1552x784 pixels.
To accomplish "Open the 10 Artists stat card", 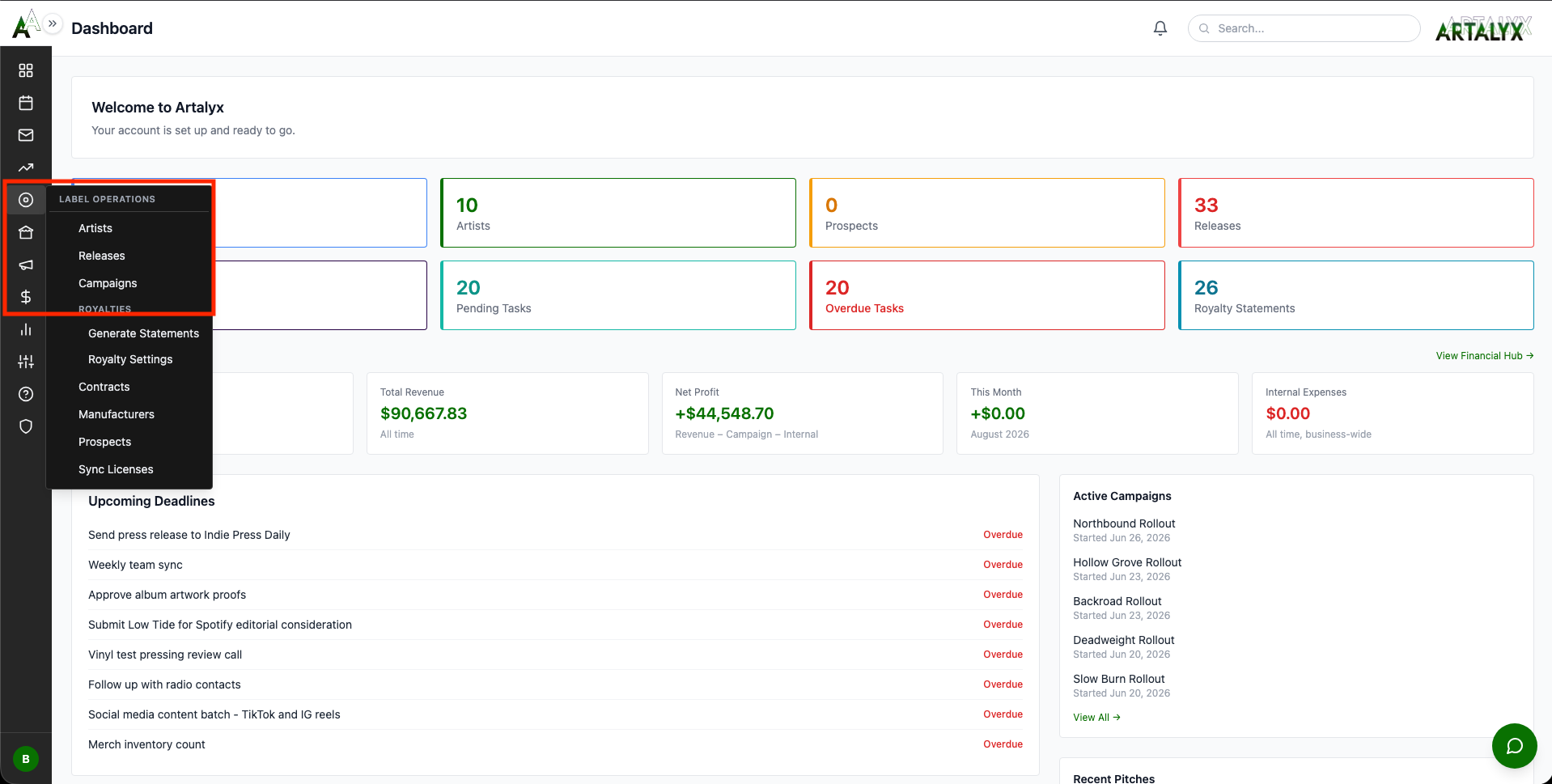I will point(618,213).
